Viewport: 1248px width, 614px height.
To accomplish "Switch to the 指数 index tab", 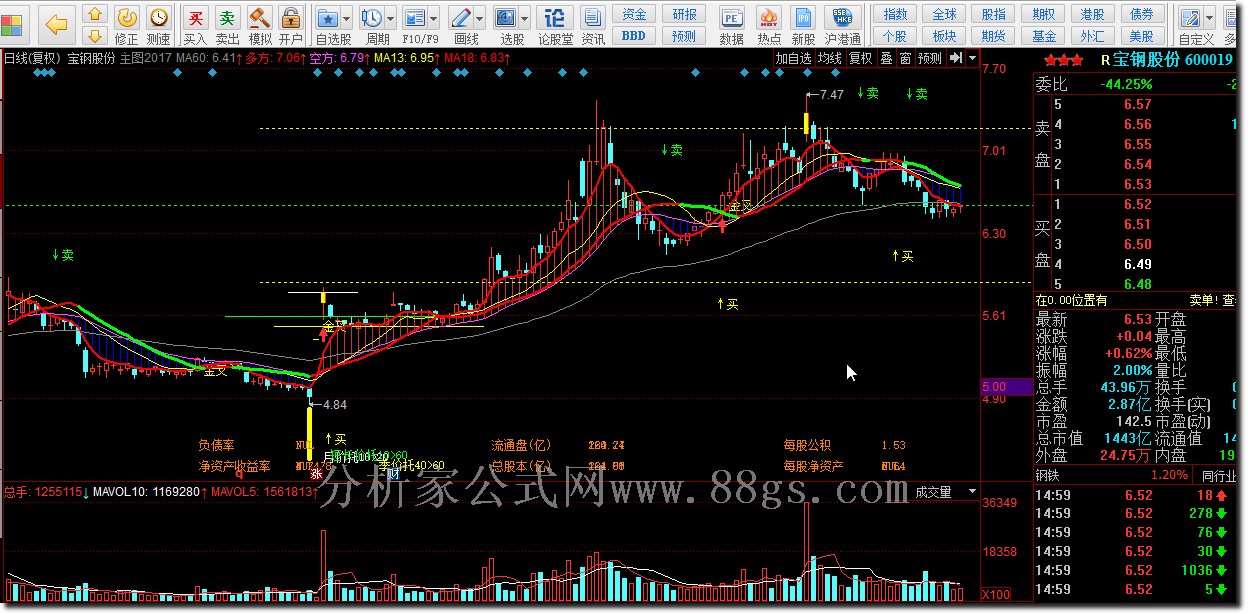I will (895, 14).
